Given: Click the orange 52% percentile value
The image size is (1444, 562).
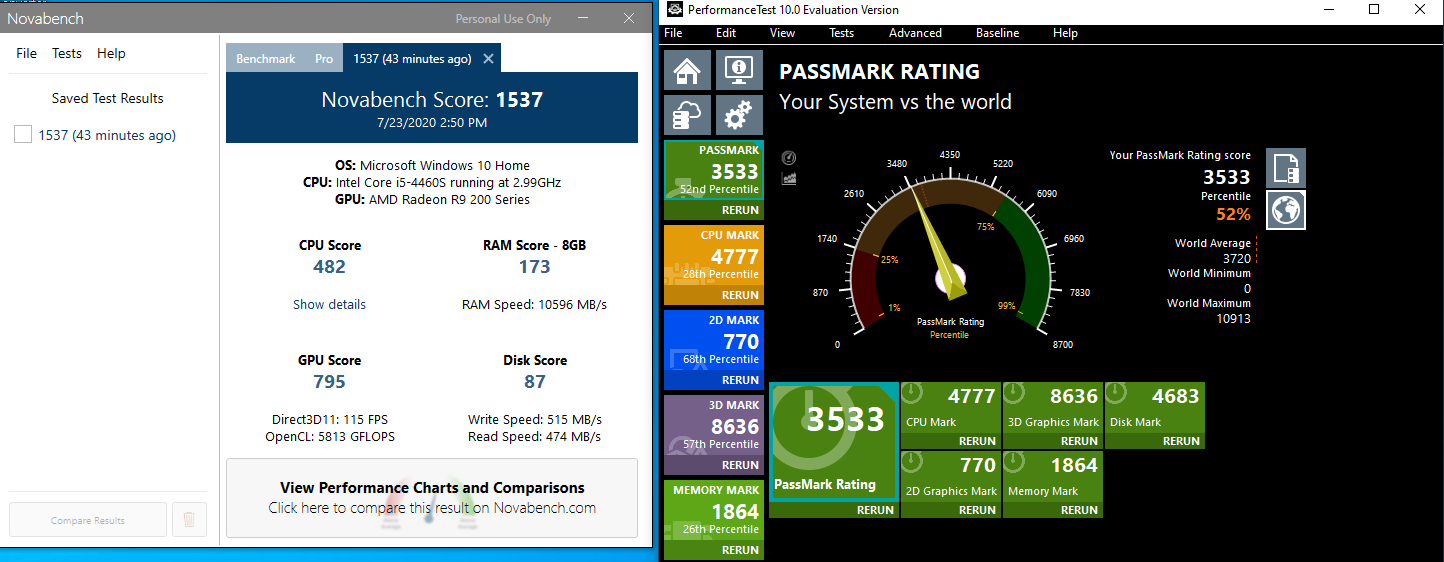Looking at the screenshot, I should [1233, 214].
